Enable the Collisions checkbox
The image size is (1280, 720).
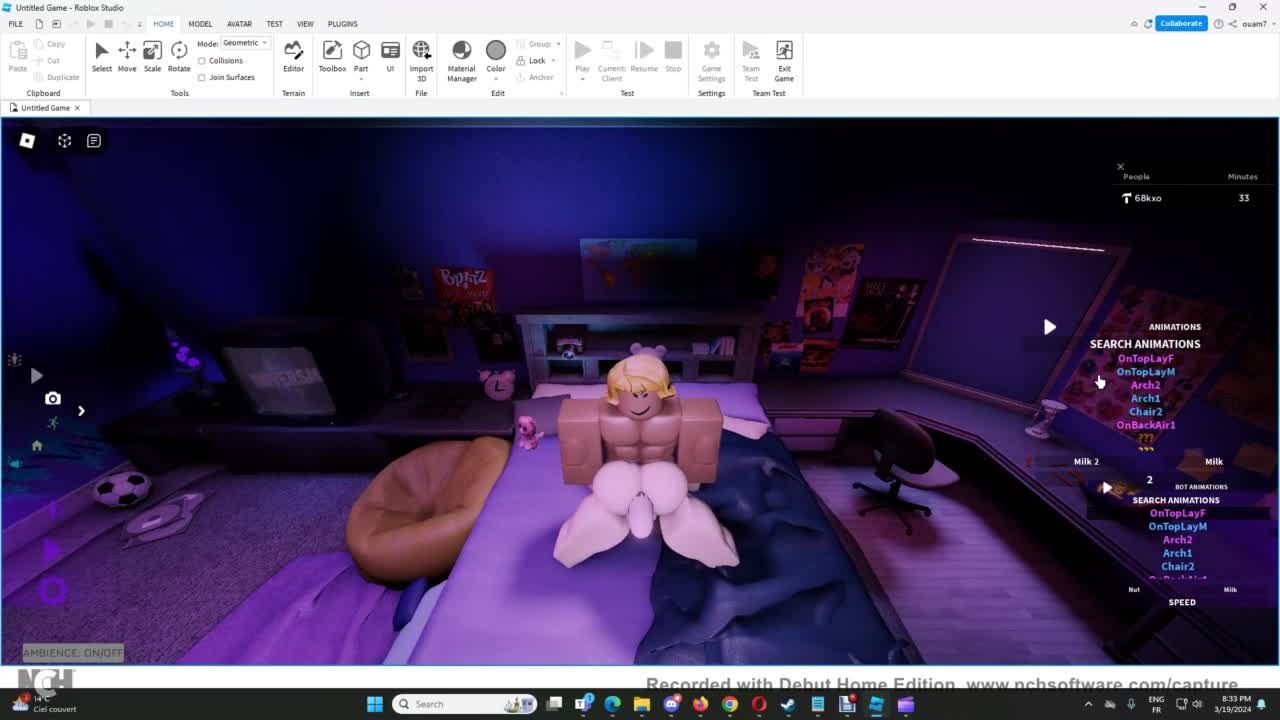202,61
